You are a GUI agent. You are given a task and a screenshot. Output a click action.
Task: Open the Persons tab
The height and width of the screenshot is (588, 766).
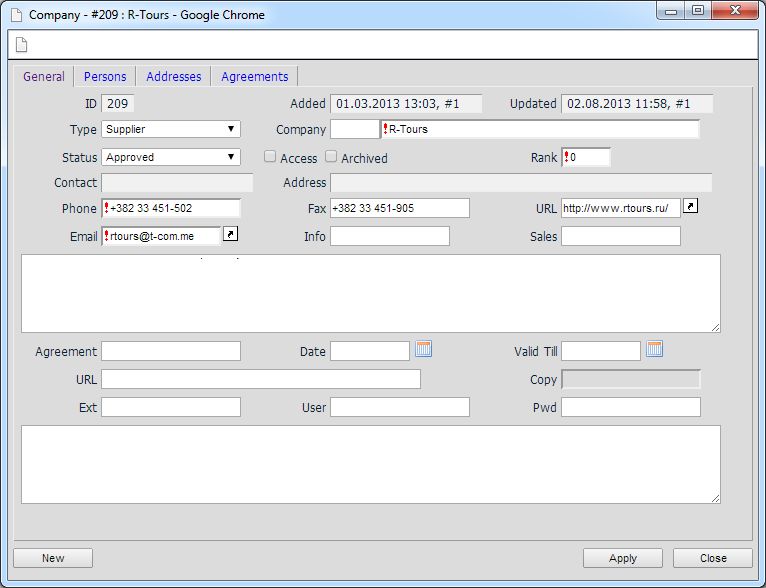(x=105, y=77)
